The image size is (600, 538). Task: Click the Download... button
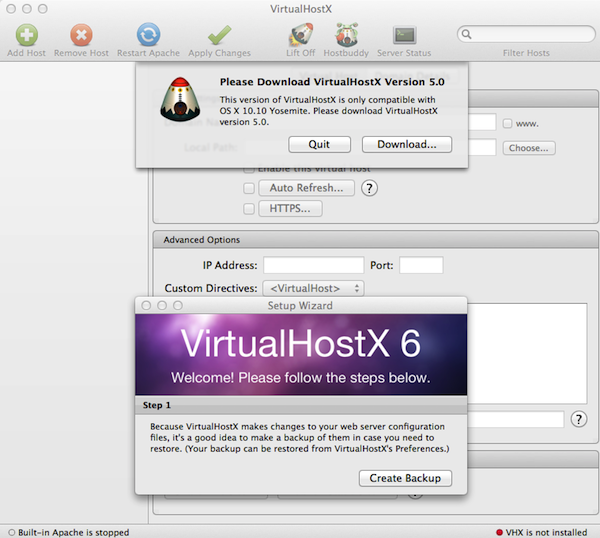407,144
